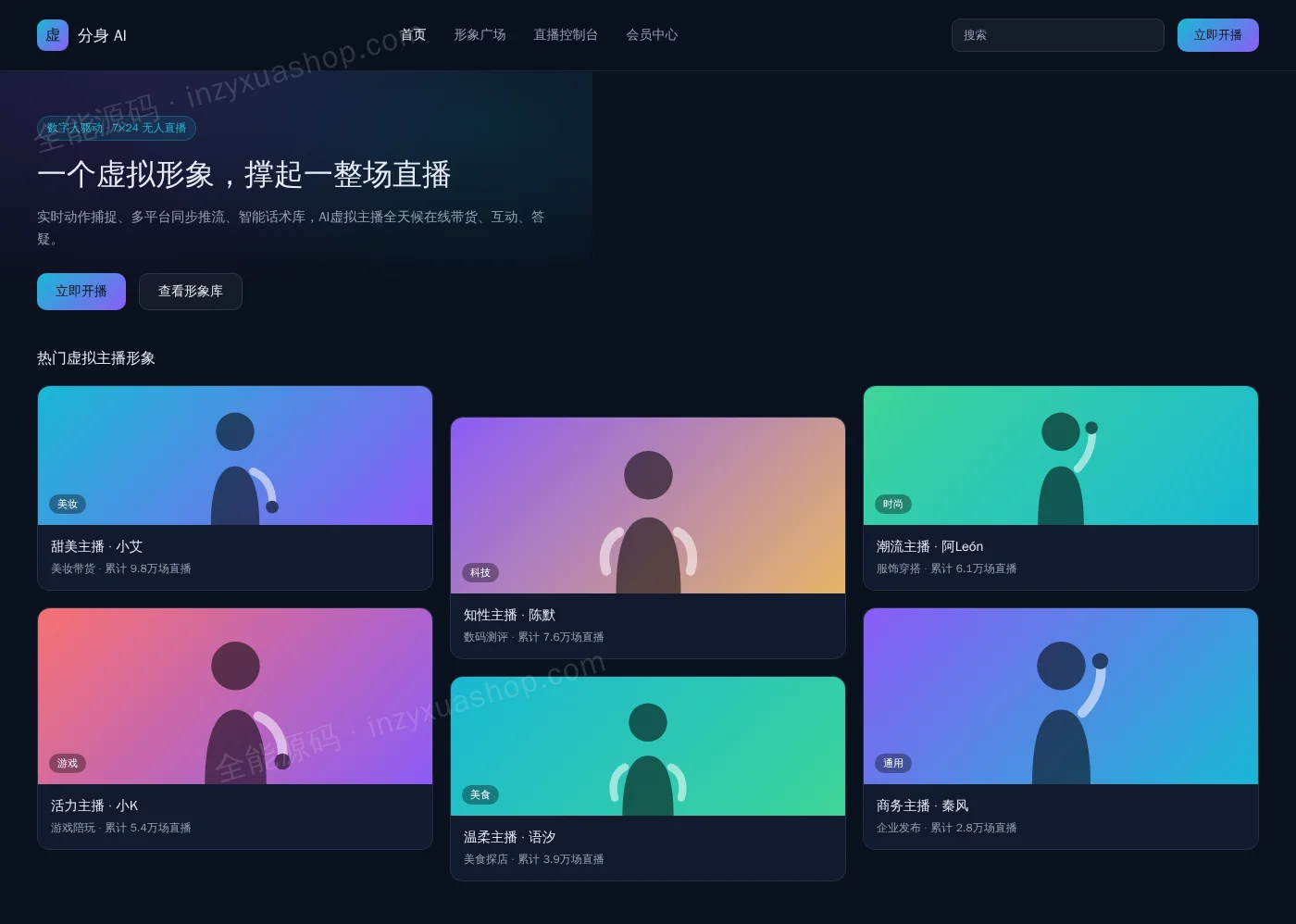Click the 游戏 tag on 小K card

[68, 764]
